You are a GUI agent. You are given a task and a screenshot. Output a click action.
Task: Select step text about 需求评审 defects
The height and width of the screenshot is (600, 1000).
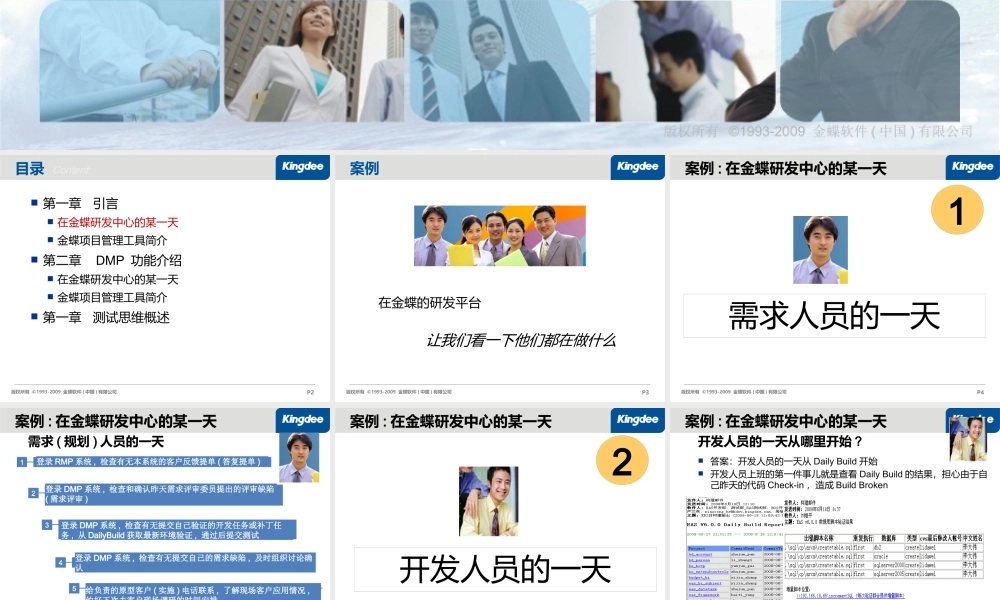[164, 494]
